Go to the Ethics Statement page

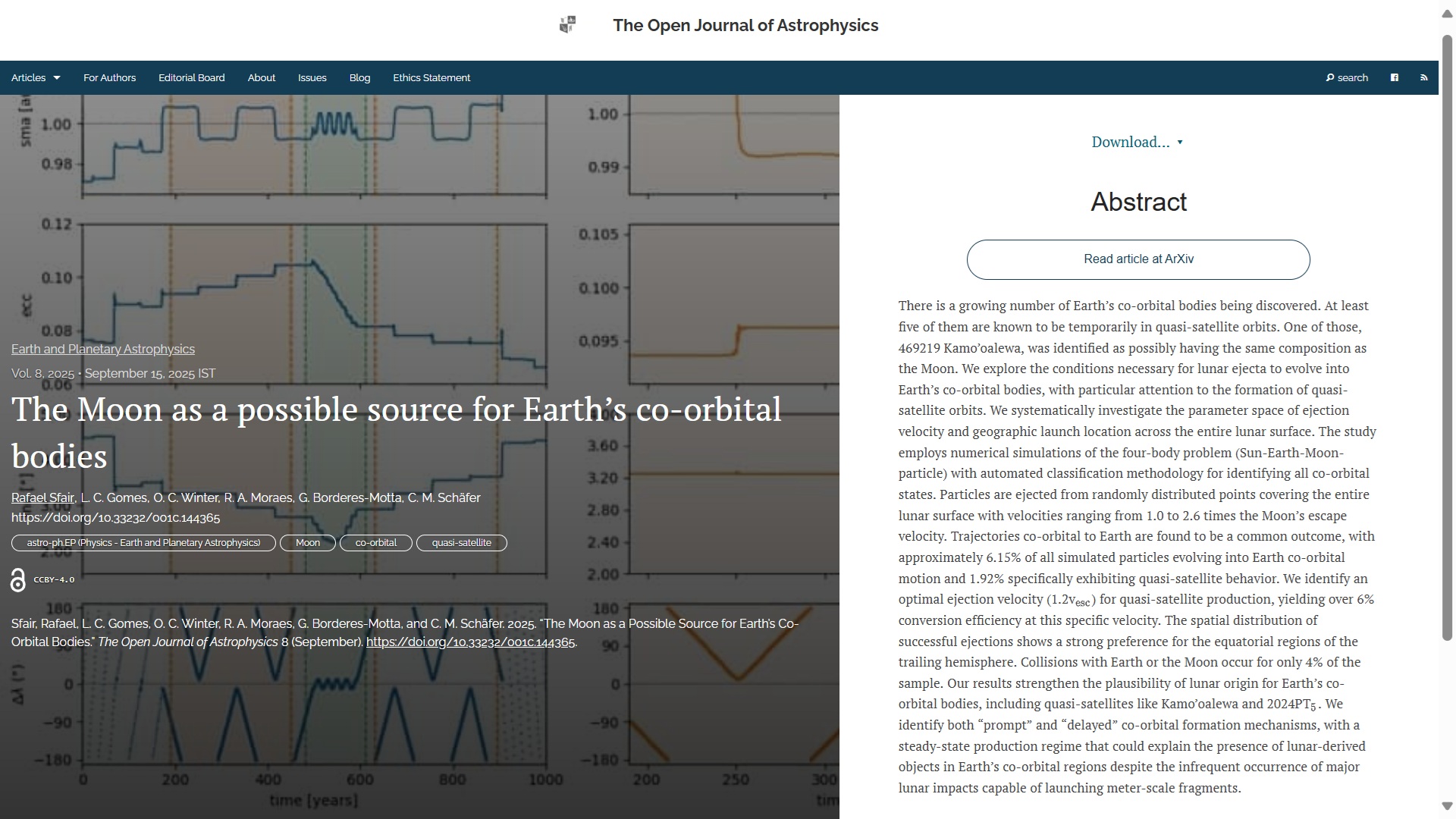tap(431, 77)
